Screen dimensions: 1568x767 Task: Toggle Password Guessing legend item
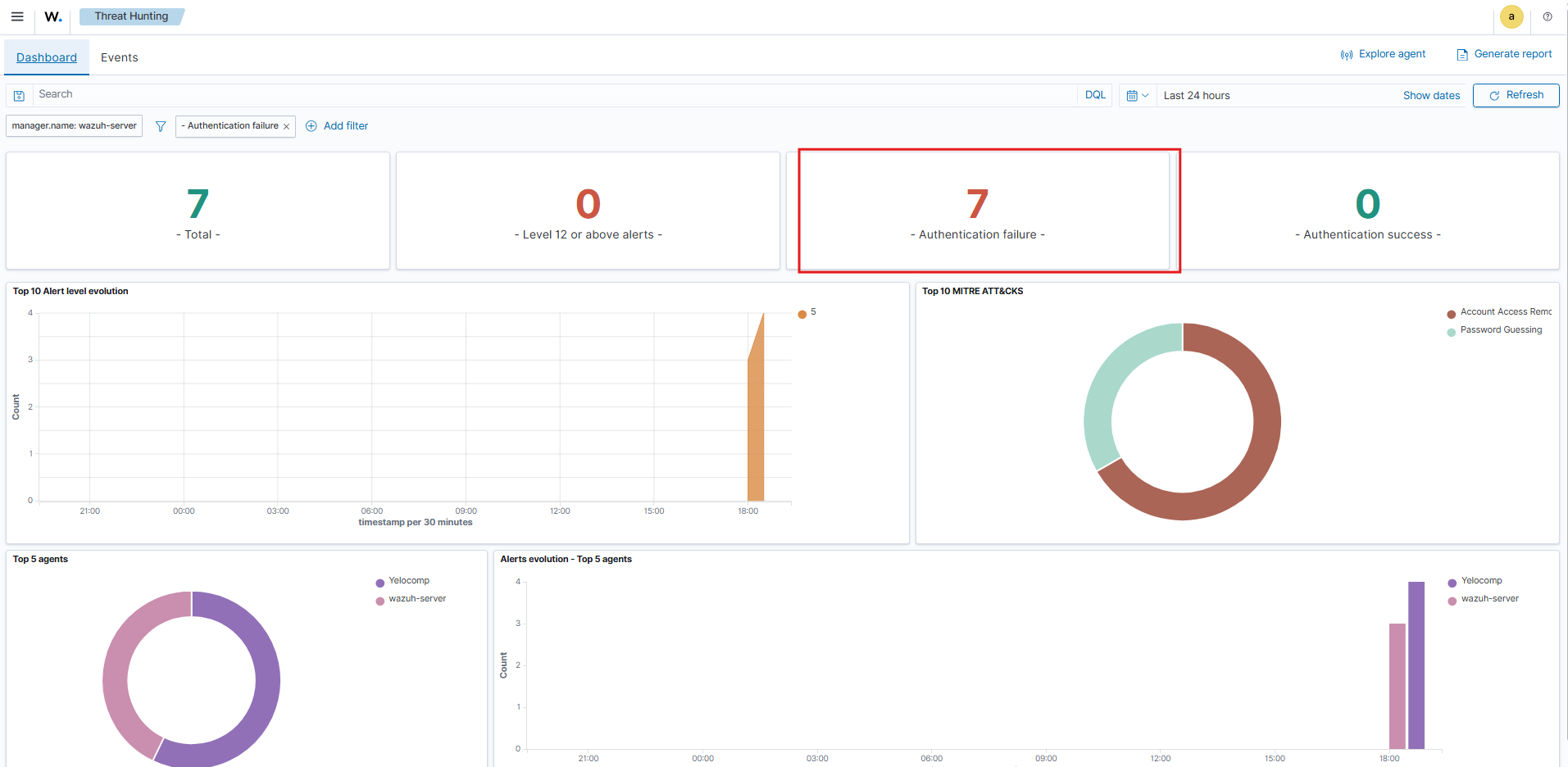coord(1500,330)
